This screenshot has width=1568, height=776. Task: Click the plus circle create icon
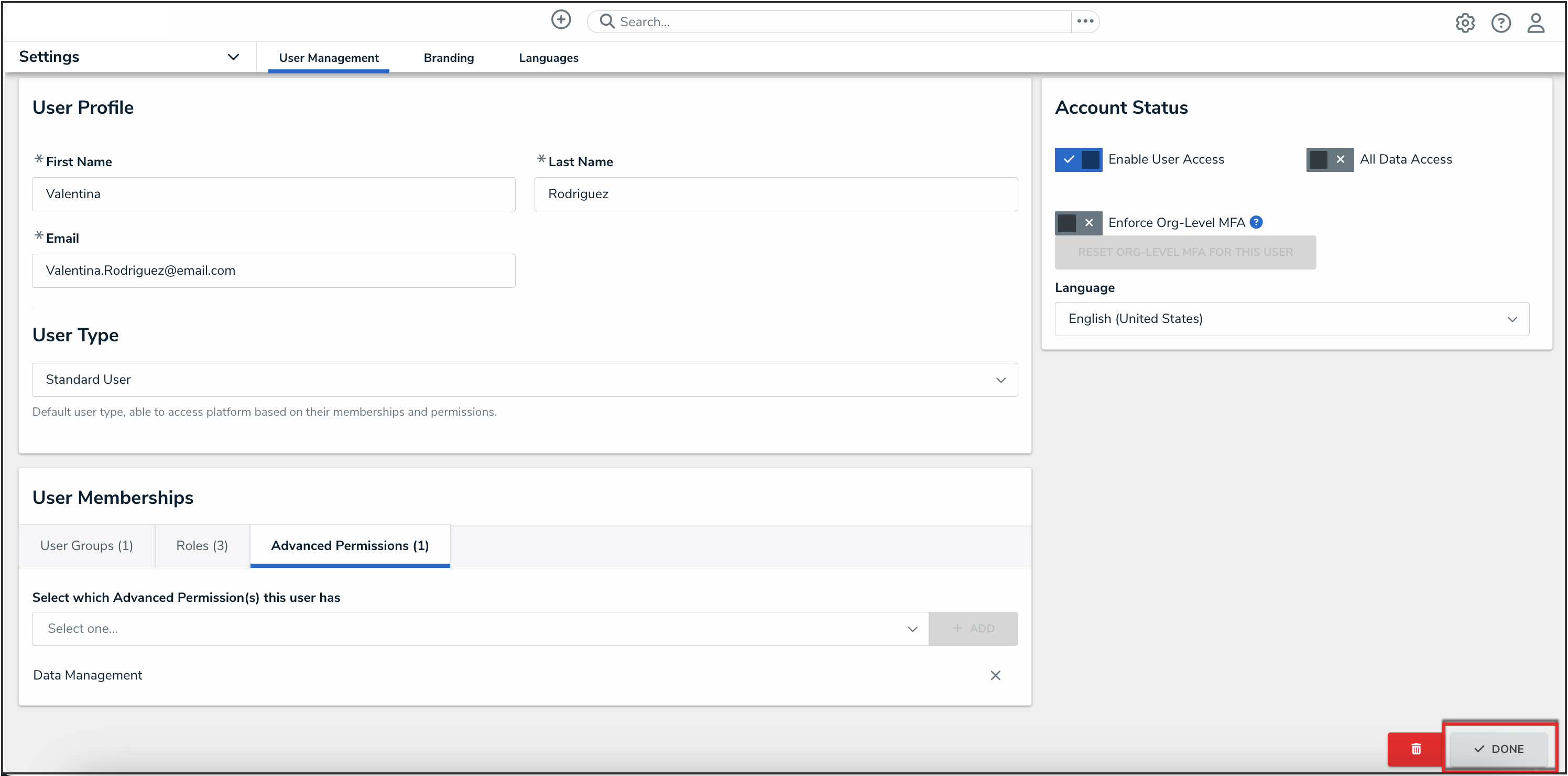(x=561, y=20)
